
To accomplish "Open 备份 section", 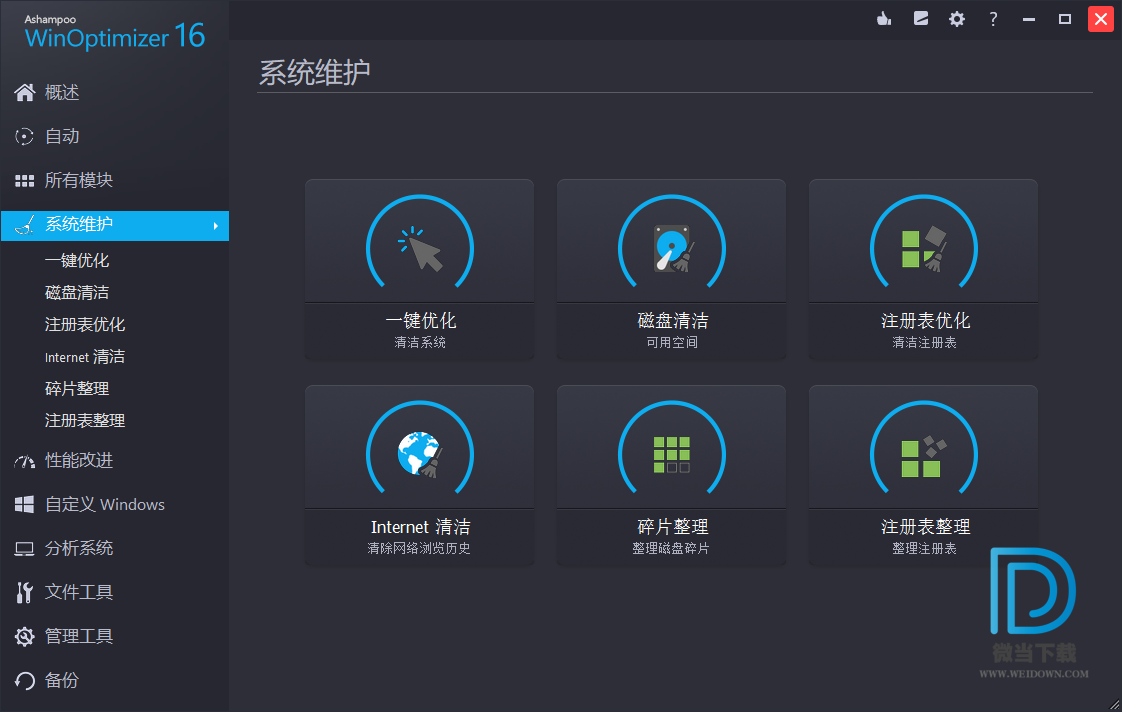I will pos(62,681).
